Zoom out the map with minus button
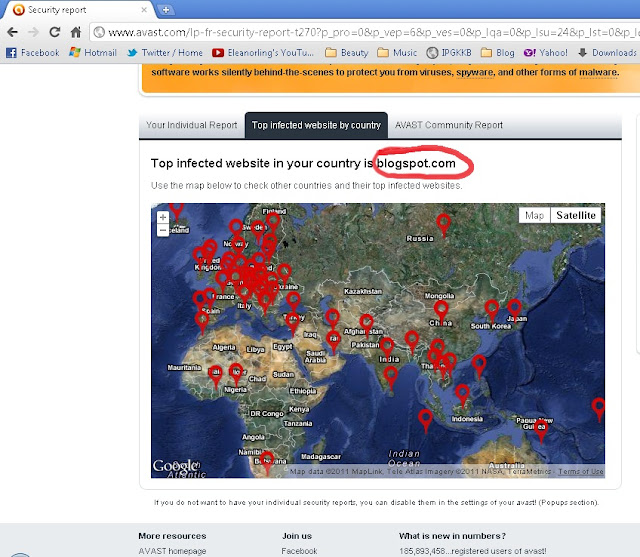The width and height of the screenshot is (640, 557). pos(163,231)
